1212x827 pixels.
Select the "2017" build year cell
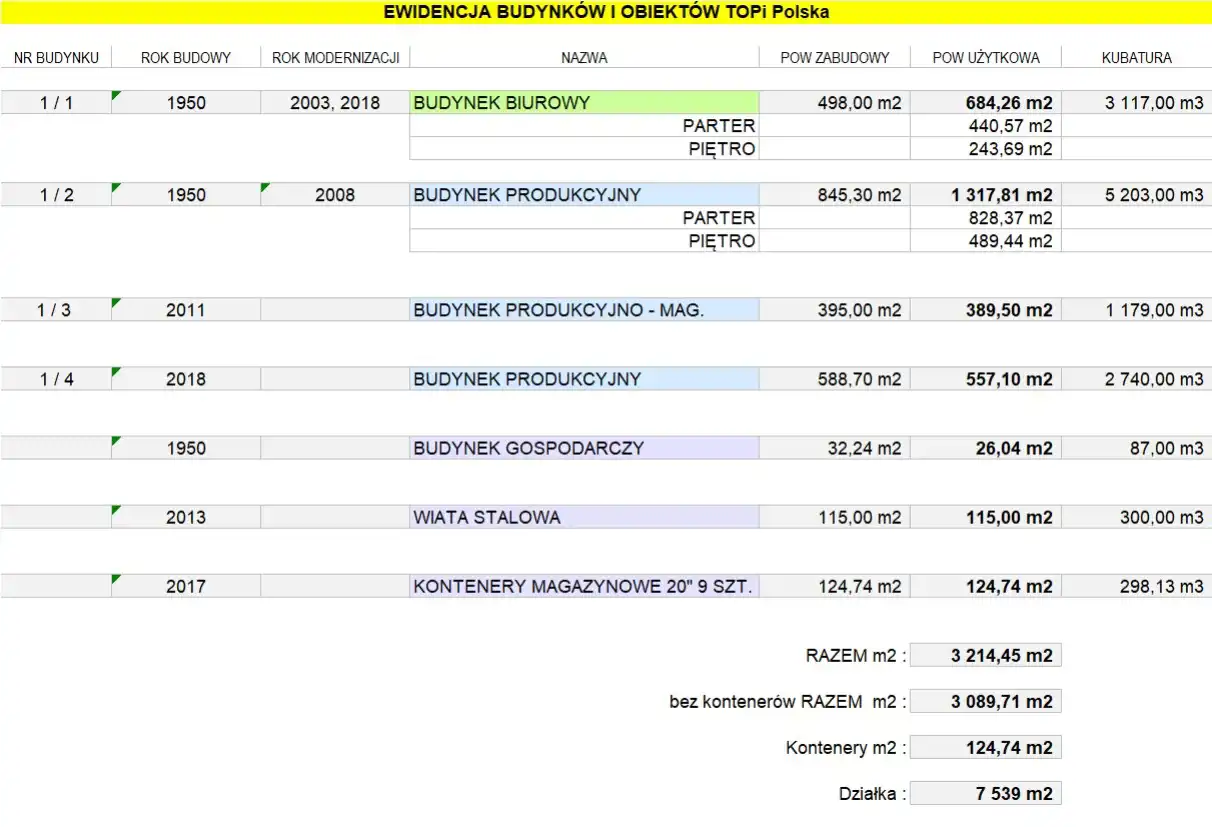(x=186, y=585)
